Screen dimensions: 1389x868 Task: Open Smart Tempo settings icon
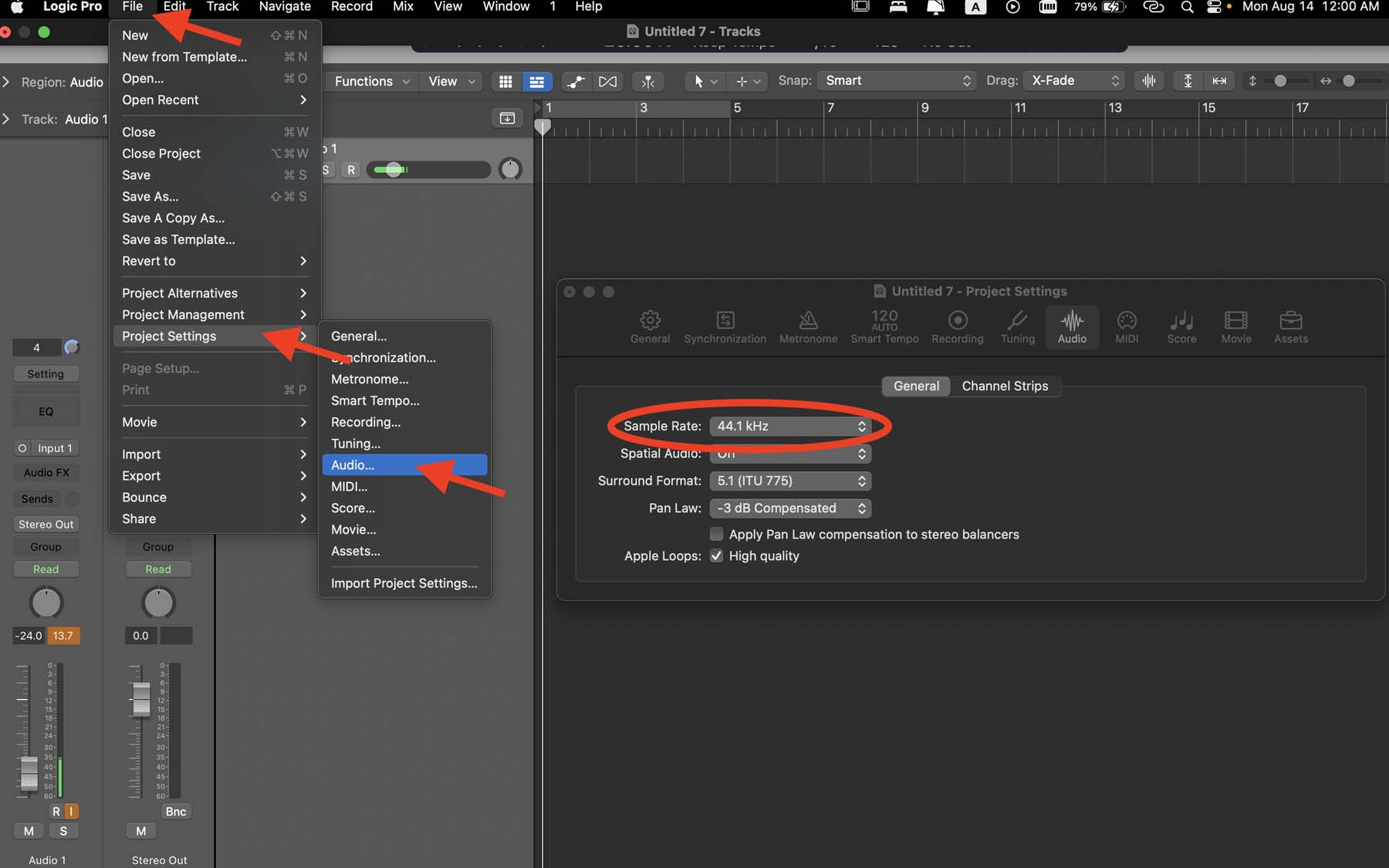click(x=884, y=327)
